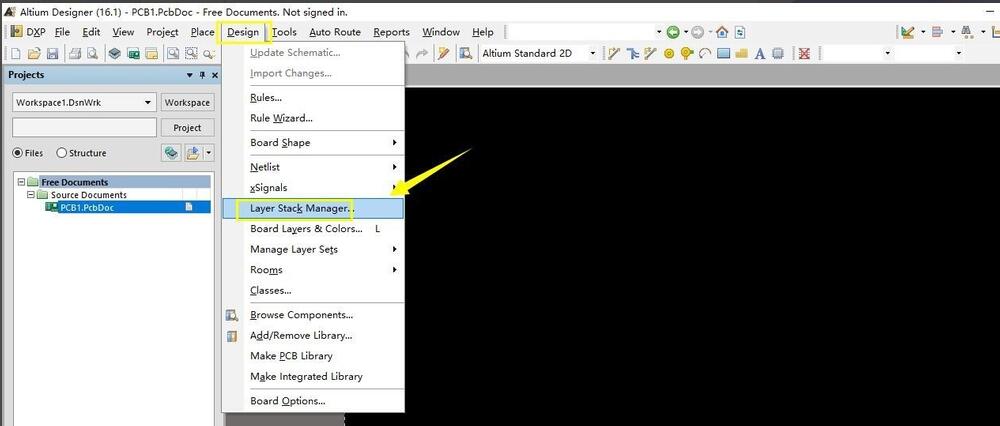Screen dimensions: 1000x426
Task: Collapse the Source Documents tree node
Action: (30, 195)
